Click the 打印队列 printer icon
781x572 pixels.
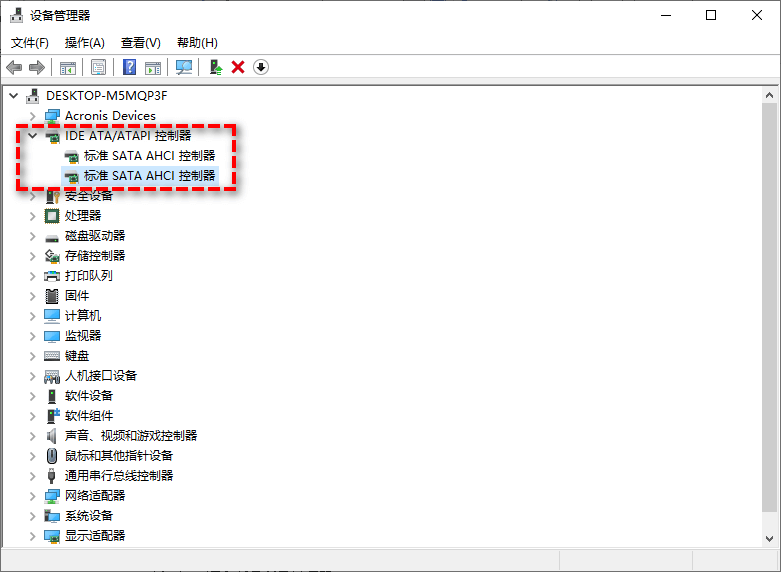coord(52,276)
